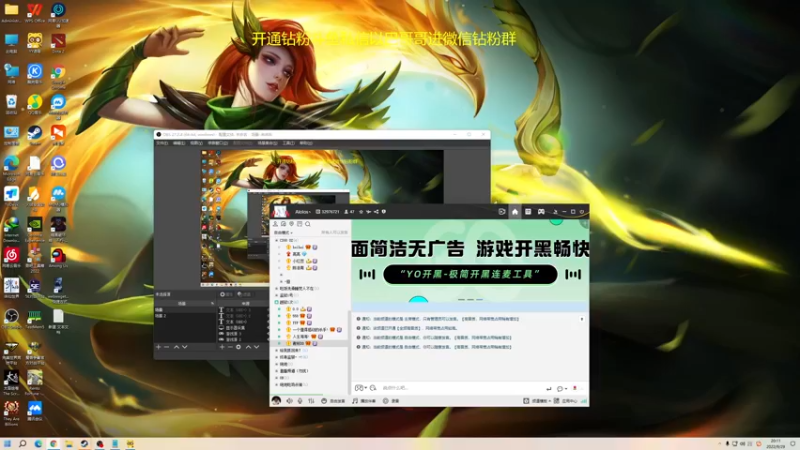Expand the channel row directly below highlighted user
This screenshot has width=800, height=450.
click(x=277, y=351)
